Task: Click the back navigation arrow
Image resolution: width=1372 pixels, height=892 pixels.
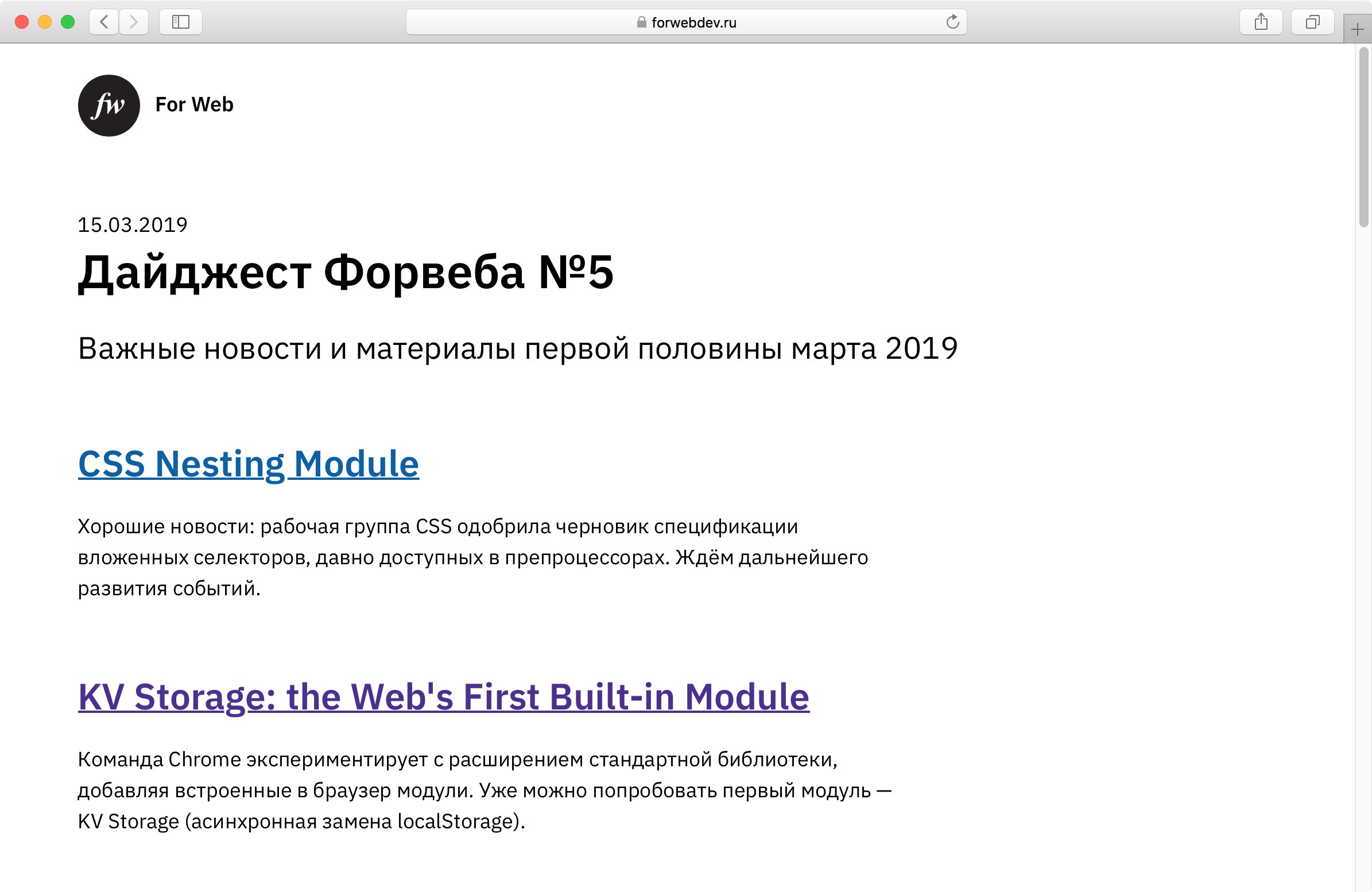Action: point(104,22)
